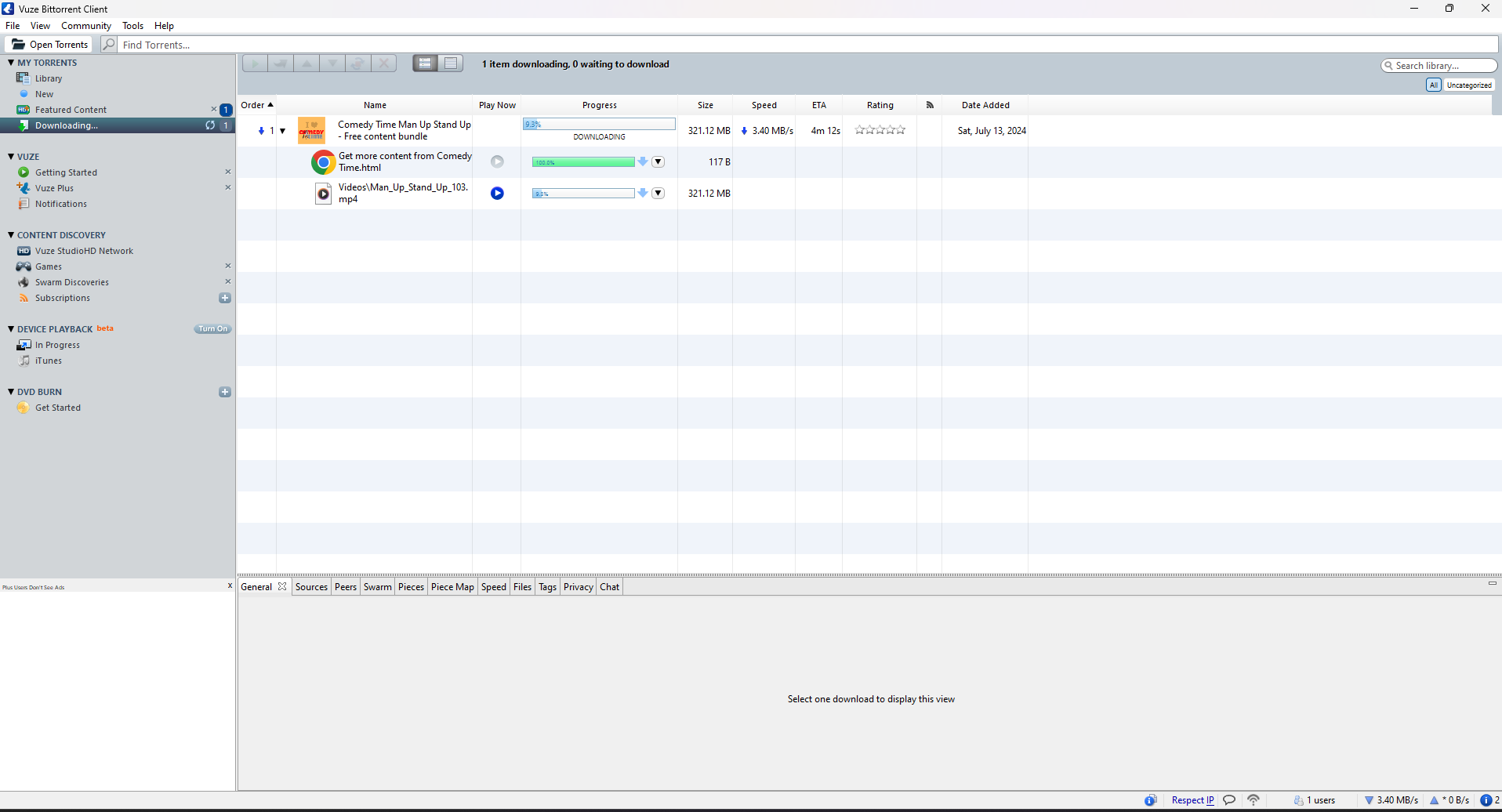Image resolution: width=1502 pixels, height=812 pixels.
Task: Click the Move torrent up toolbar arrow
Action: (307, 63)
